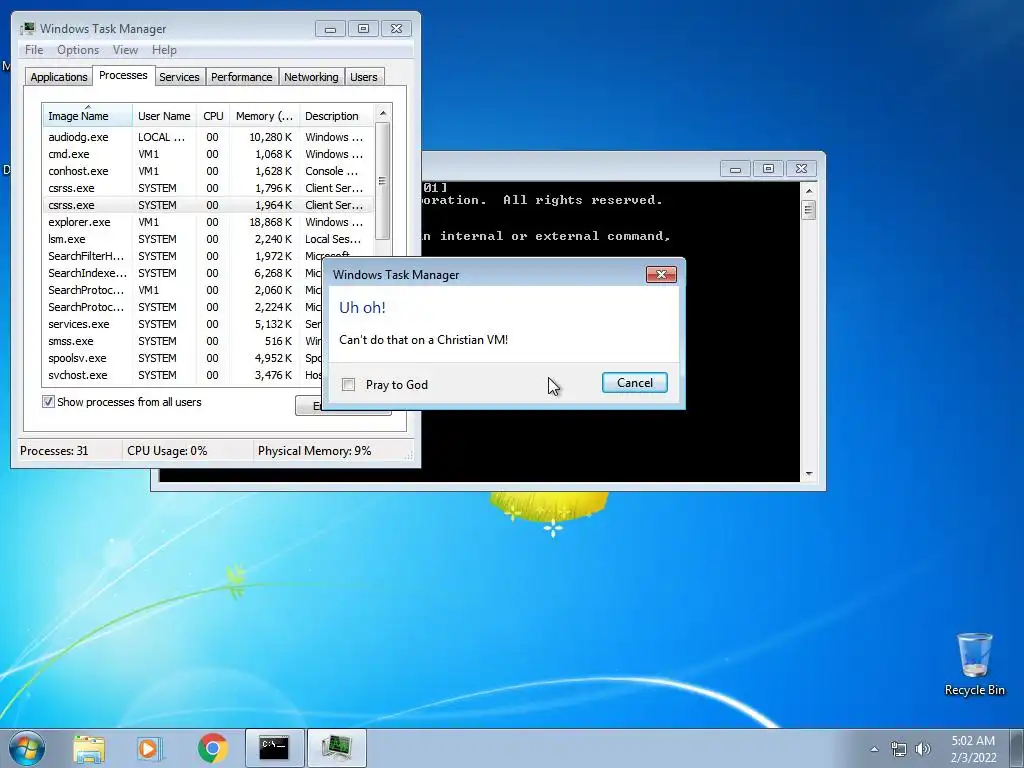1024x768 pixels.
Task: Click CPU Usage: 0% in status bar
Action: point(167,451)
